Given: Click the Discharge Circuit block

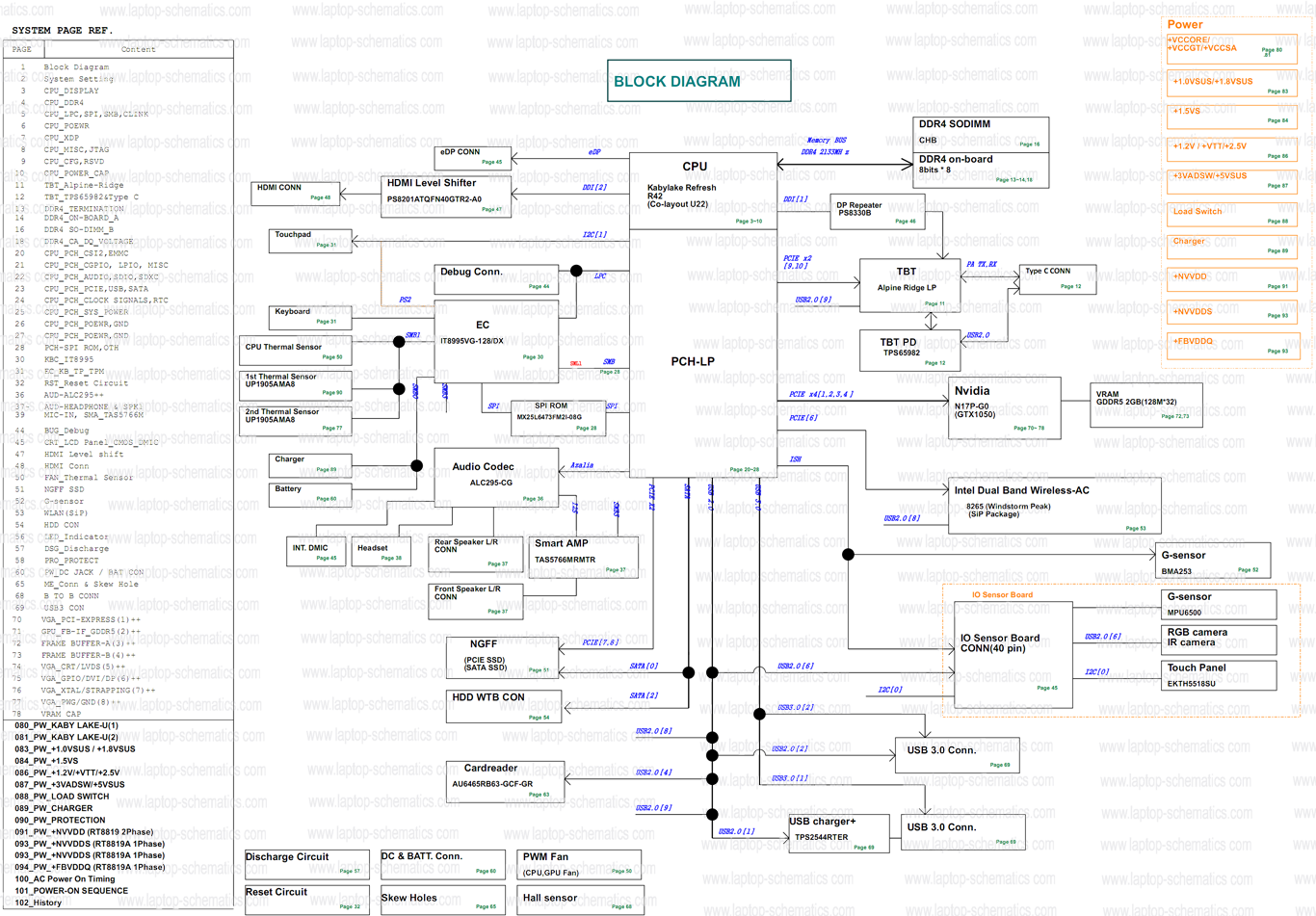Looking at the screenshot, I should click(305, 863).
